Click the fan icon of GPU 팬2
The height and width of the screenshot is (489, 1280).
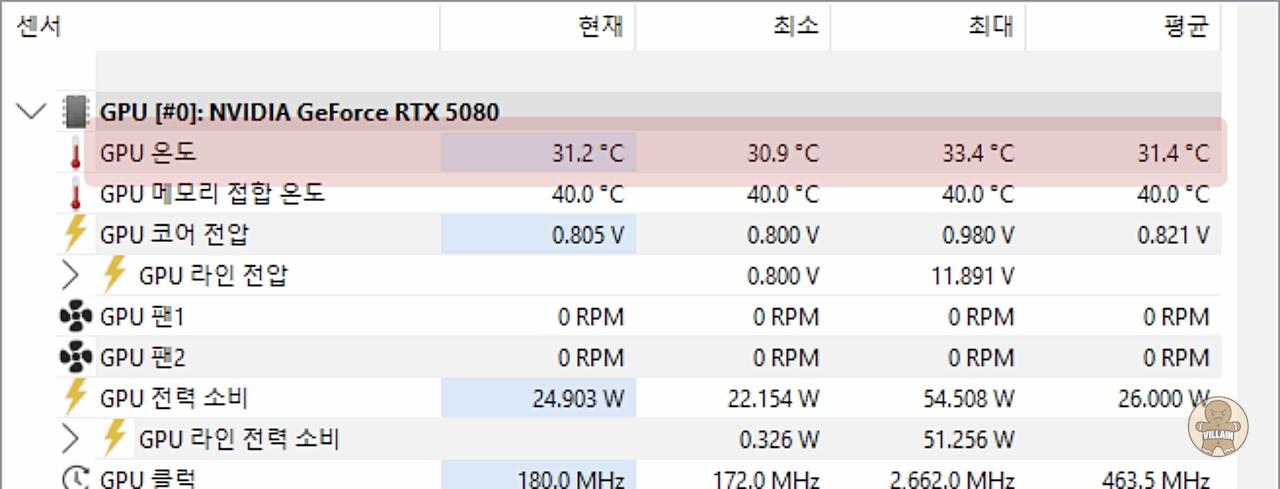pyautogui.click(x=75, y=357)
